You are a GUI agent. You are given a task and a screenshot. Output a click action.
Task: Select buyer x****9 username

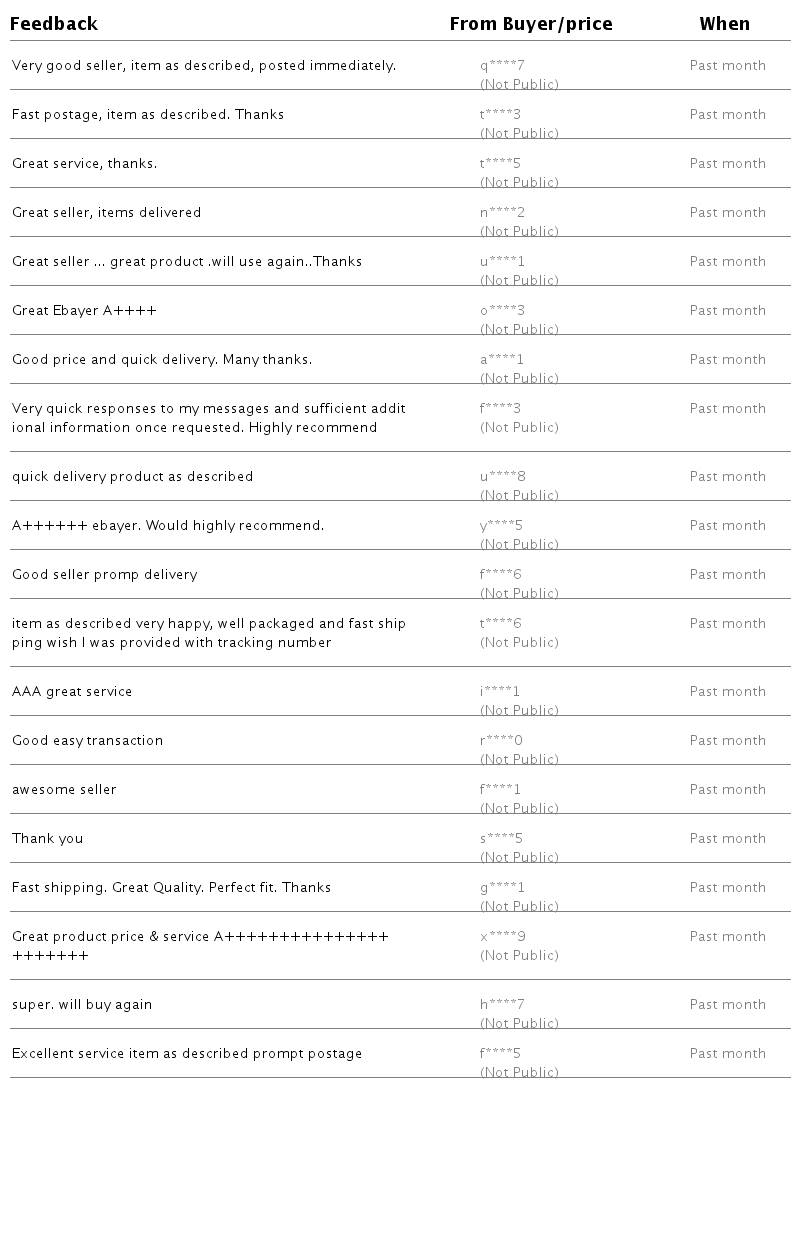pyautogui.click(x=502, y=937)
